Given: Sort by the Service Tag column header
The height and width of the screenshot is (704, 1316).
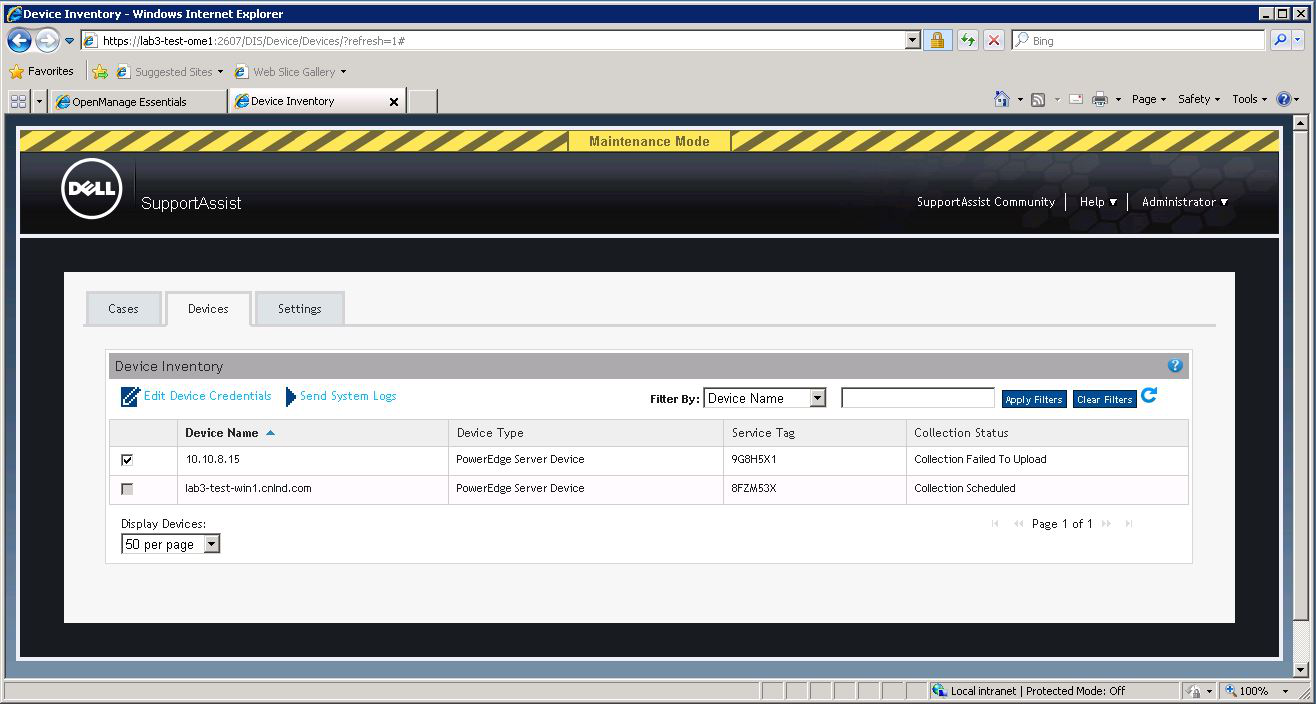Looking at the screenshot, I should click(763, 433).
